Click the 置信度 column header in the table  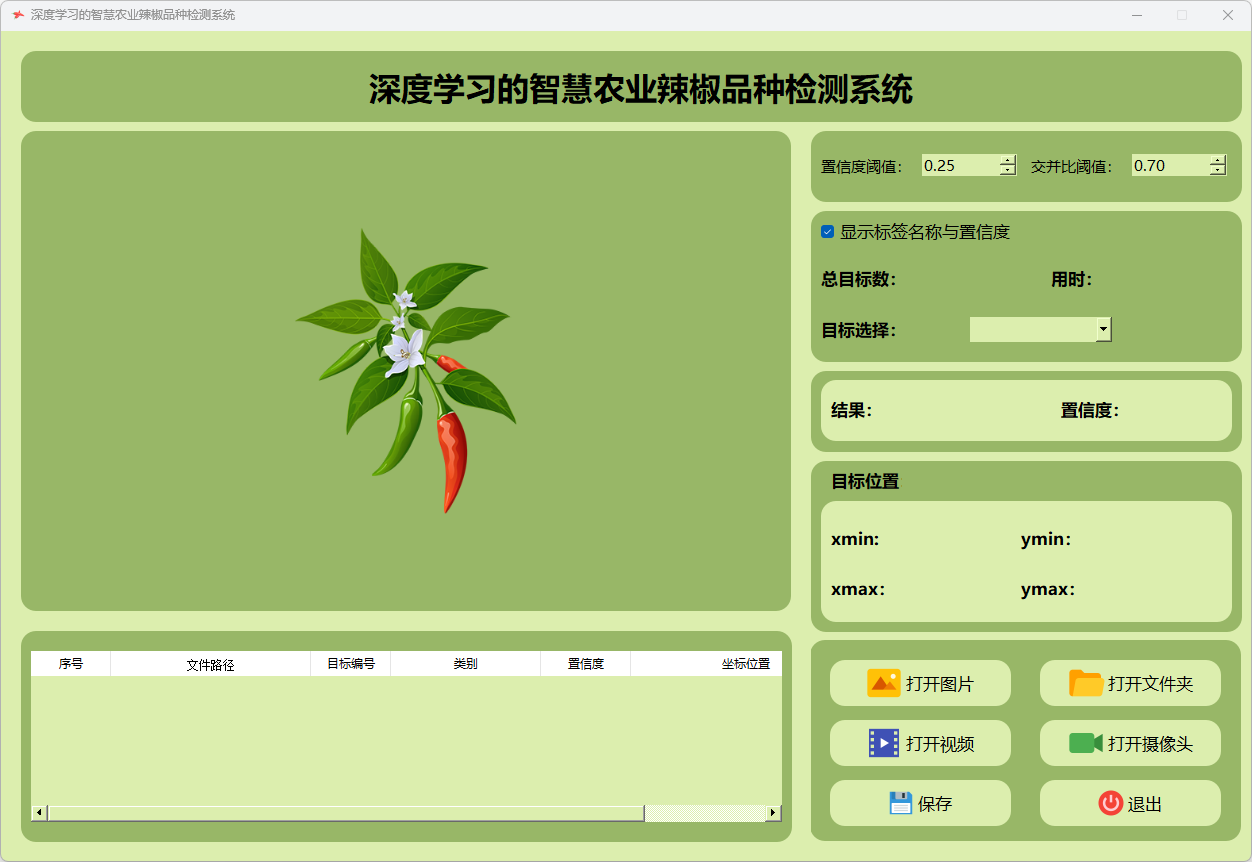(x=586, y=664)
